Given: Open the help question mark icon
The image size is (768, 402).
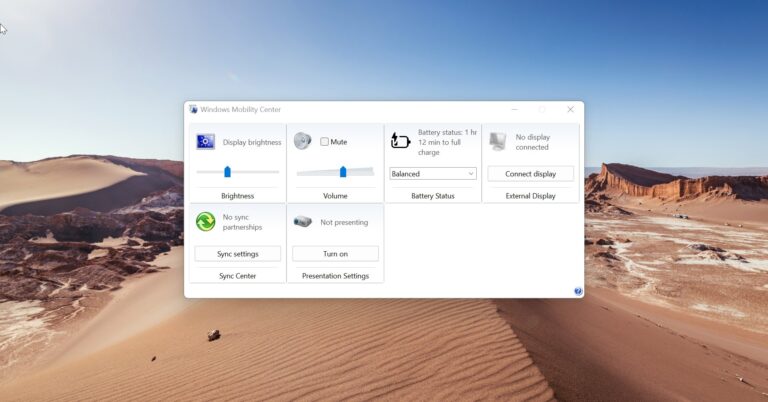Looking at the screenshot, I should (578, 291).
